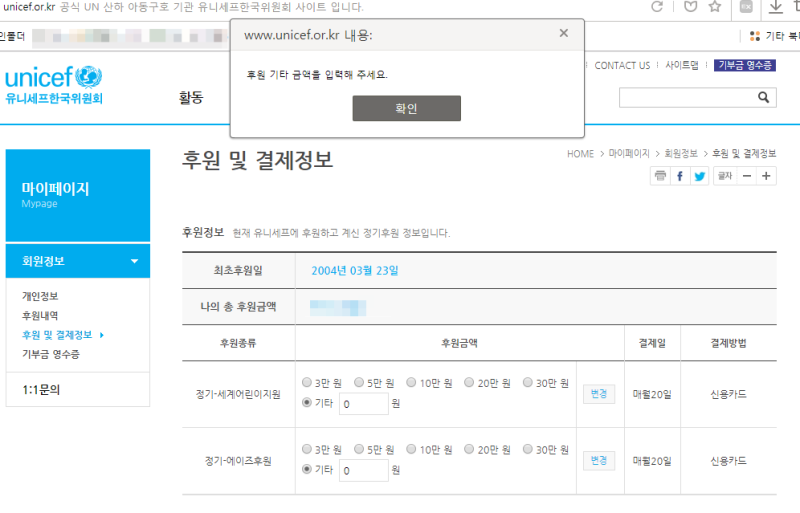Image resolution: width=800 pixels, height=513 pixels.
Task: Close the www.unicef.or.kr alert dialog
Action: 563,33
